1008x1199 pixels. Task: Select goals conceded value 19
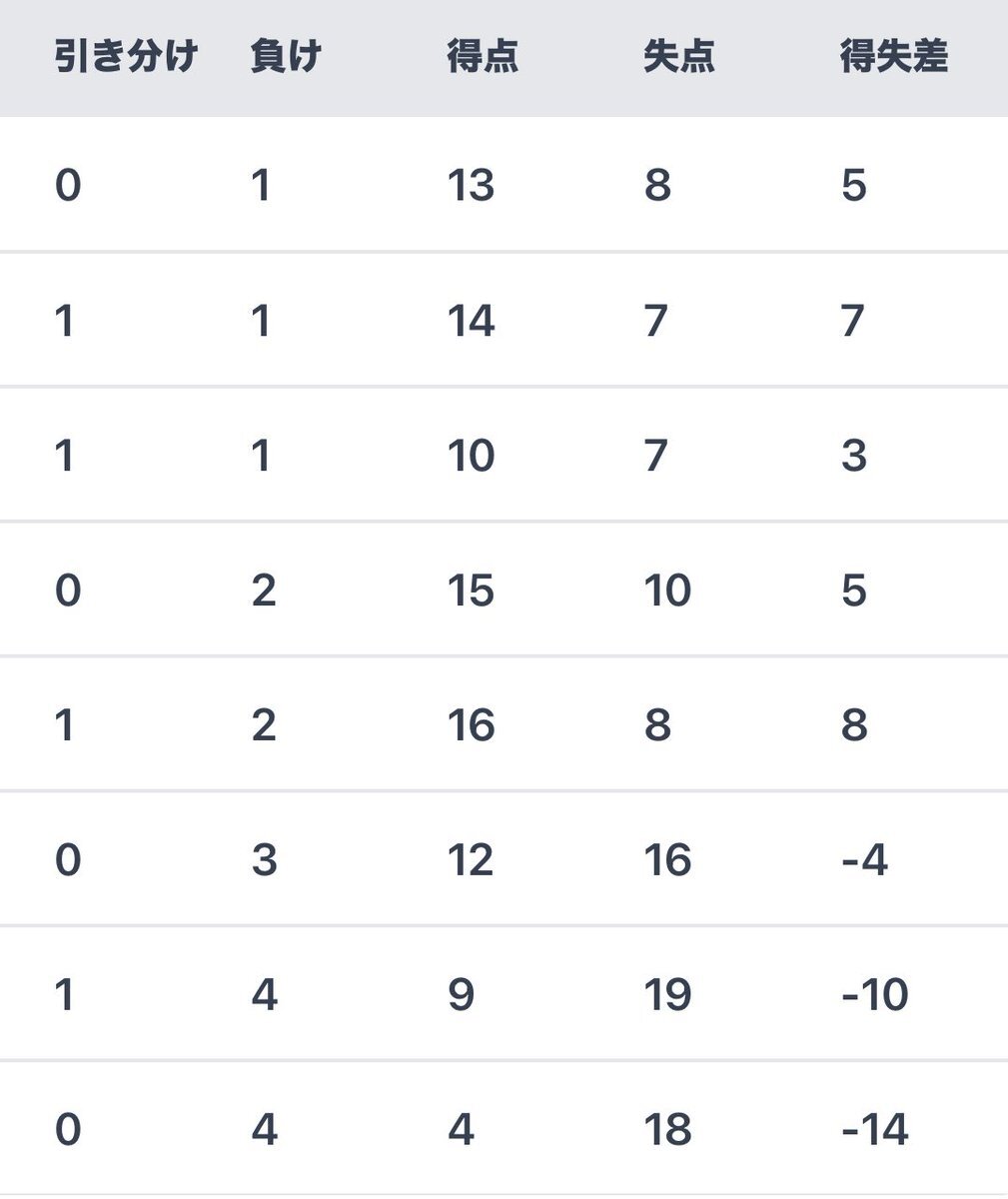point(667,995)
